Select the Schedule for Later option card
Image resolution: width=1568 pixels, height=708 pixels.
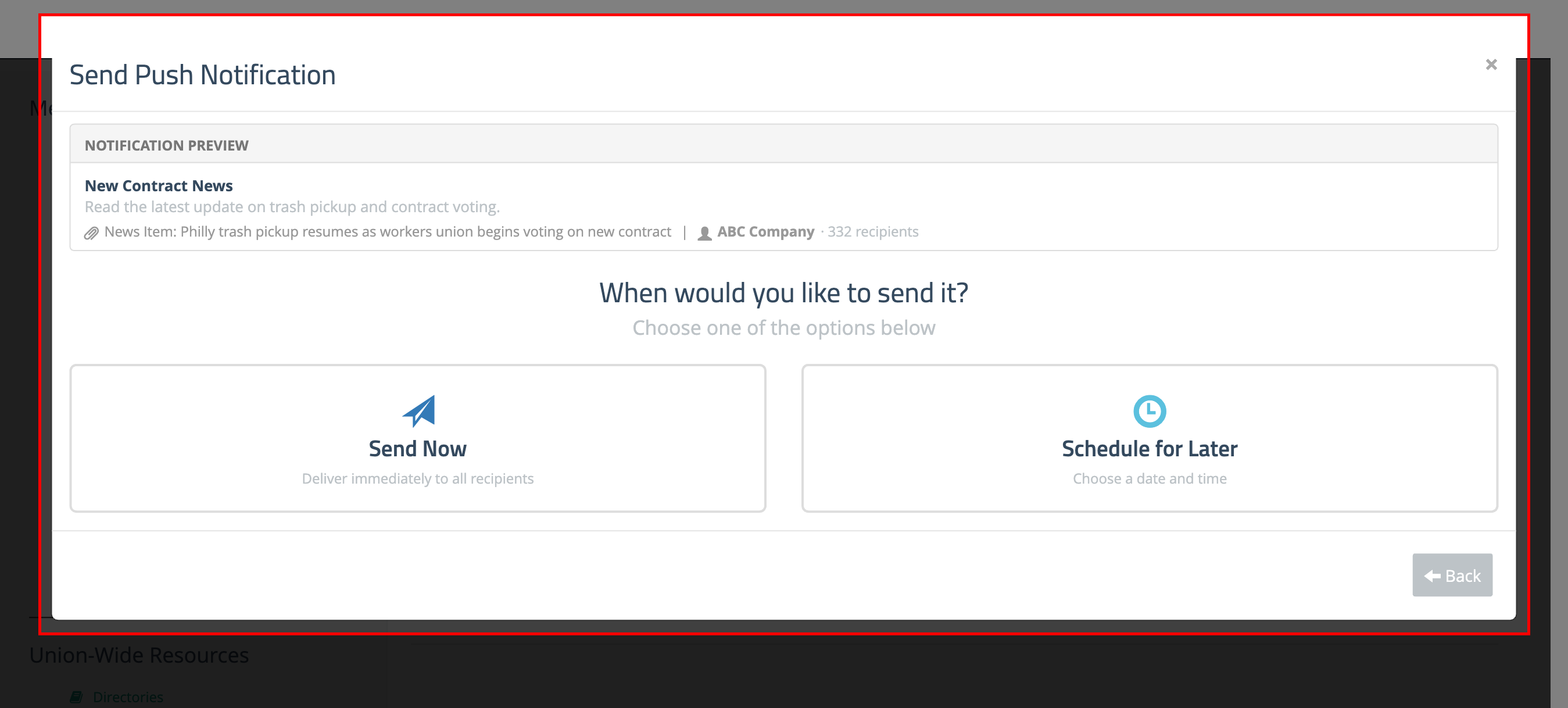click(1149, 438)
